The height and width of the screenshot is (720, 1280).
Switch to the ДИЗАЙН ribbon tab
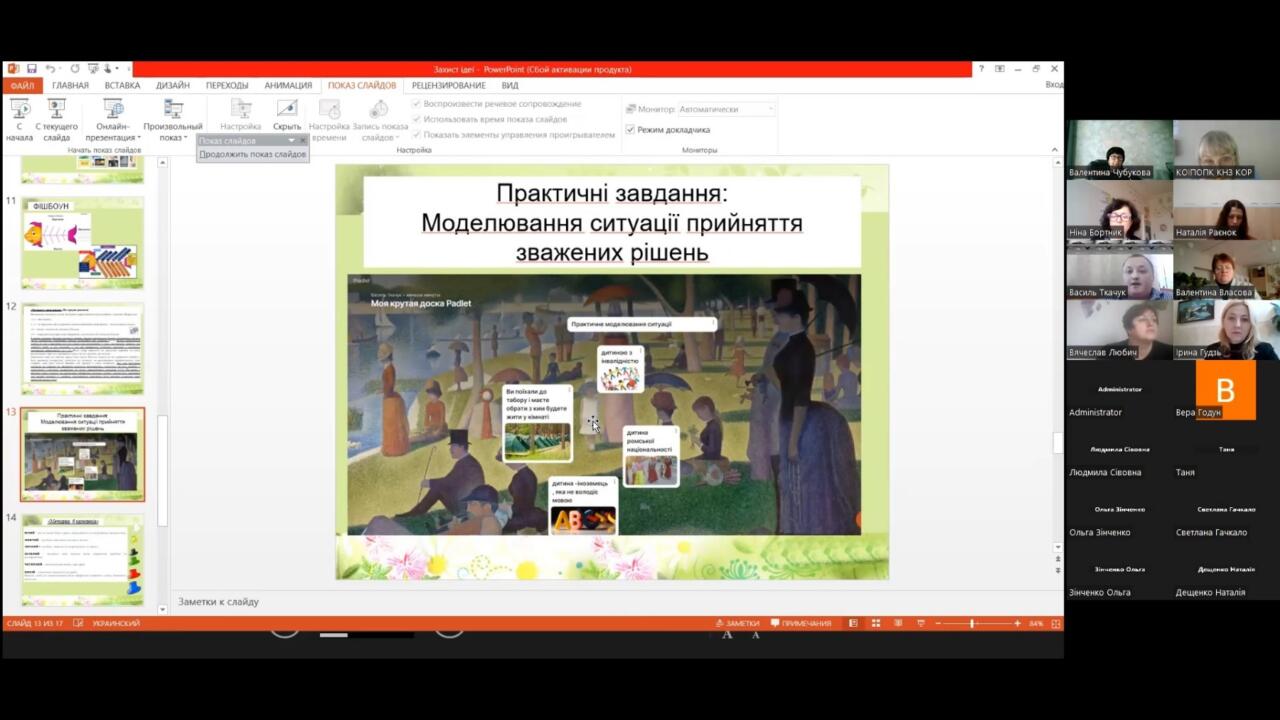pyautogui.click(x=173, y=85)
